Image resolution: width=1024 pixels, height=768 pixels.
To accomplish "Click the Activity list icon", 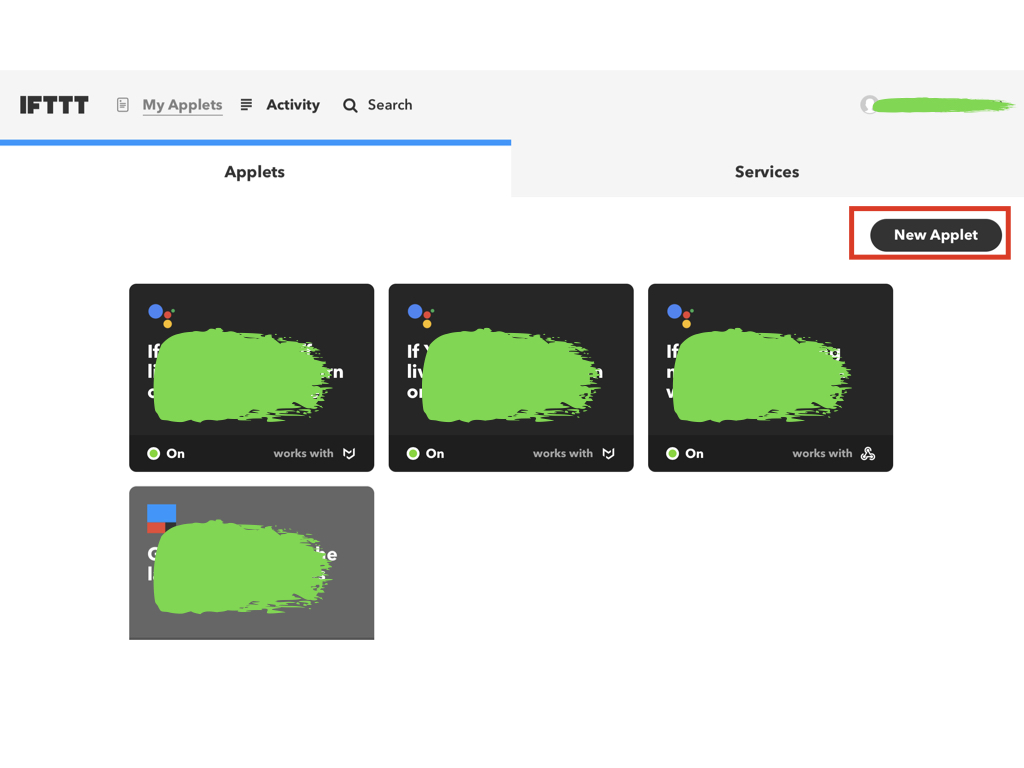I will pos(246,104).
